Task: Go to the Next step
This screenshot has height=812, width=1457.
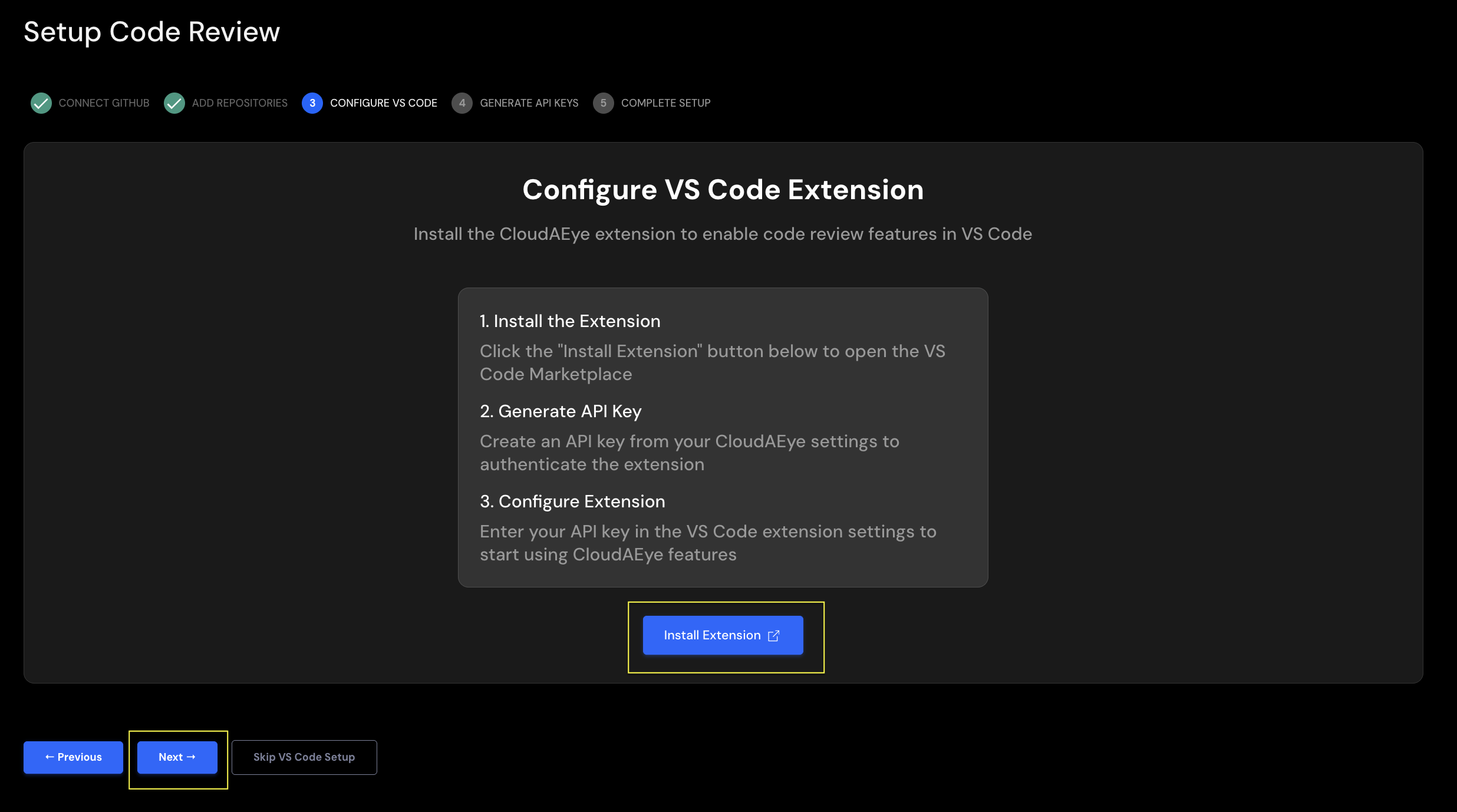Action: click(x=177, y=757)
